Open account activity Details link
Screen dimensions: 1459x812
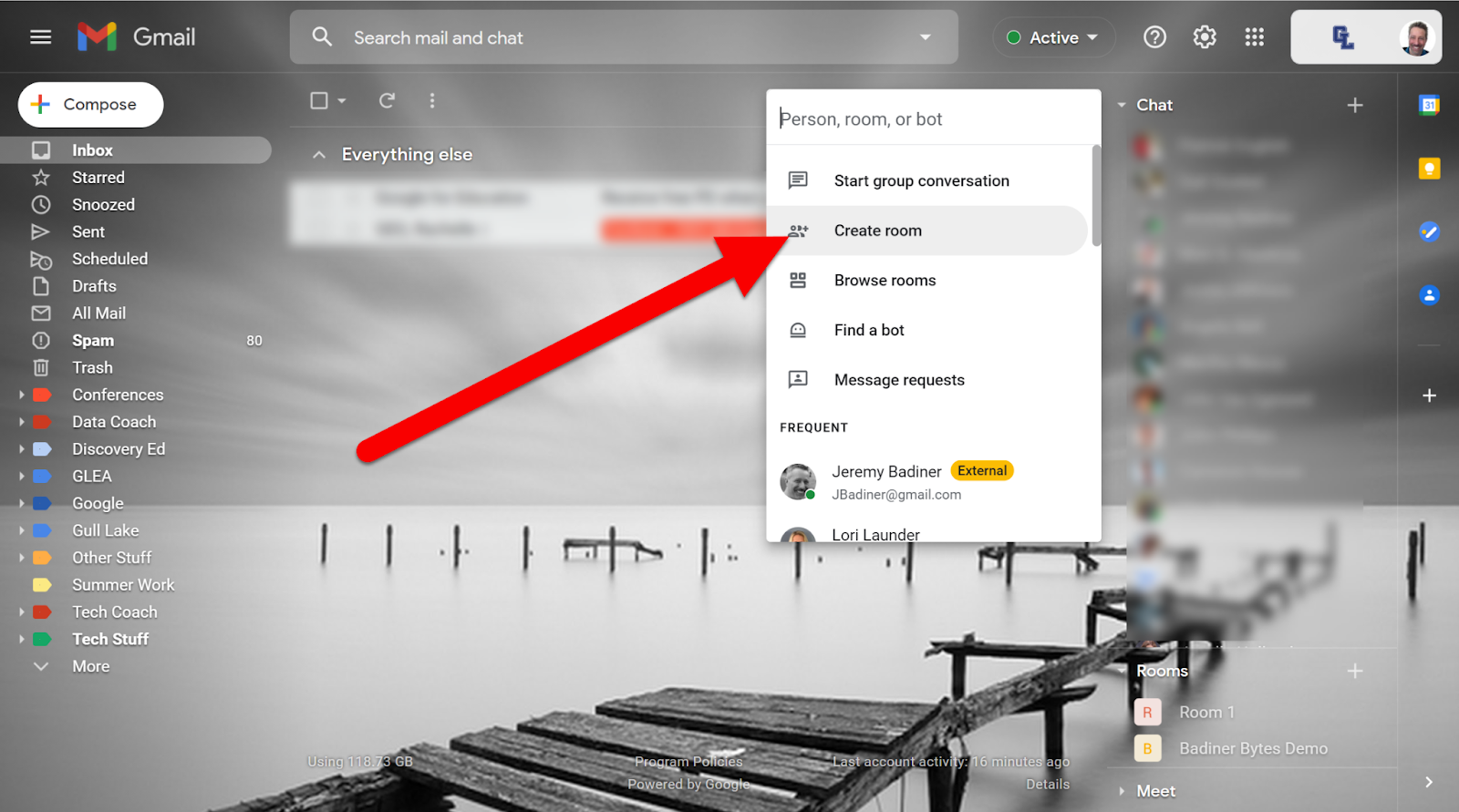click(1048, 785)
